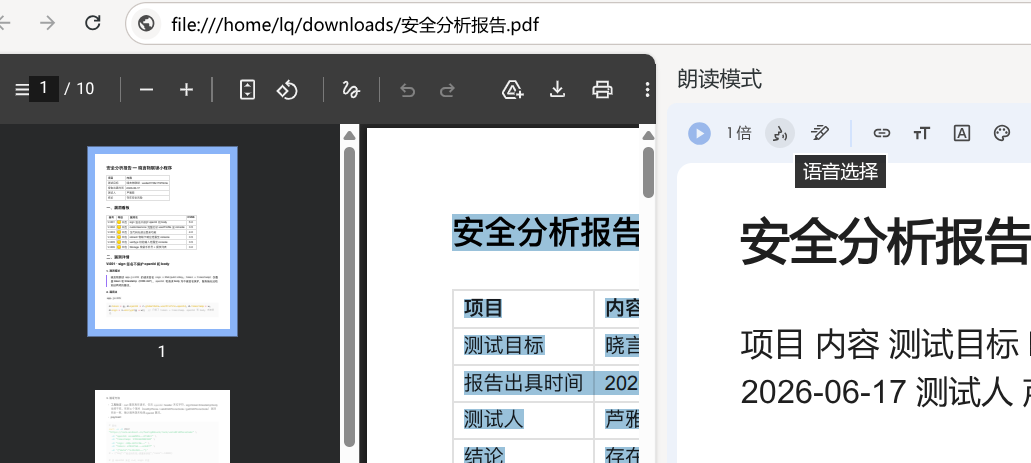Click the 2026-06-17 text in reading mode
The width and height of the screenshot is (1031, 463).
[x=823, y=393]
